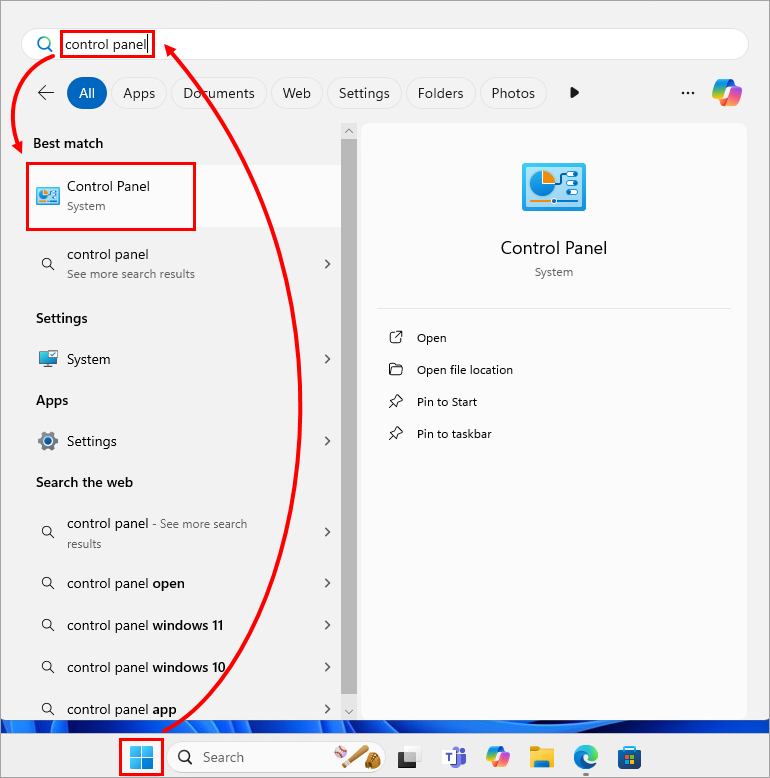Open Microsoft Store from taskbar

tap(629, 757)
